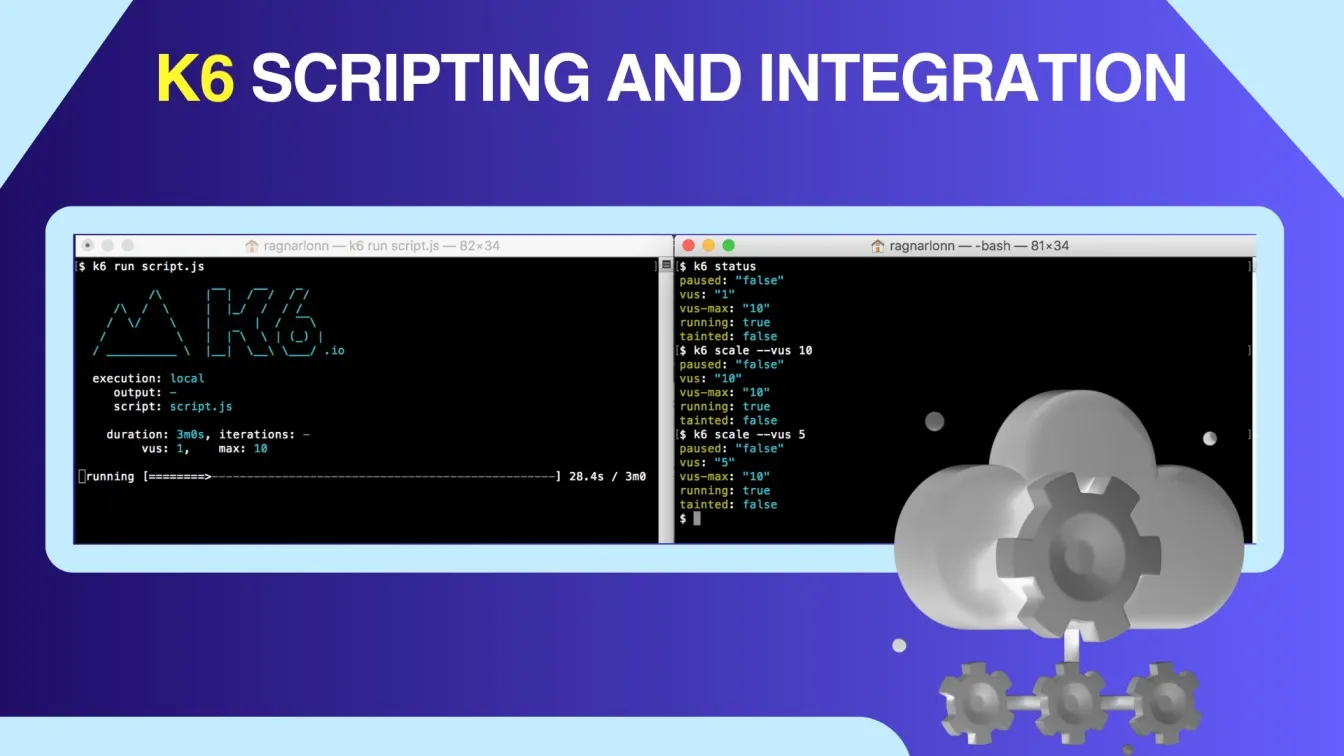This screenshot has height=756, width=1344.
Task: Click the home icon in the -bash window title
Action: click(878, 245)
